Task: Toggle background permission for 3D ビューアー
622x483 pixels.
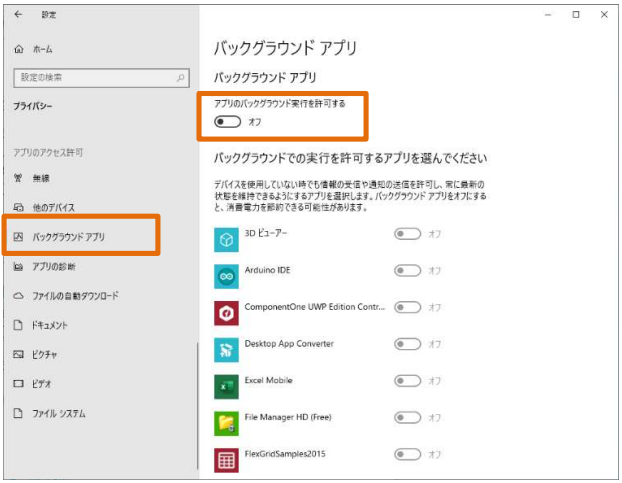Action: tap(407, 234)
